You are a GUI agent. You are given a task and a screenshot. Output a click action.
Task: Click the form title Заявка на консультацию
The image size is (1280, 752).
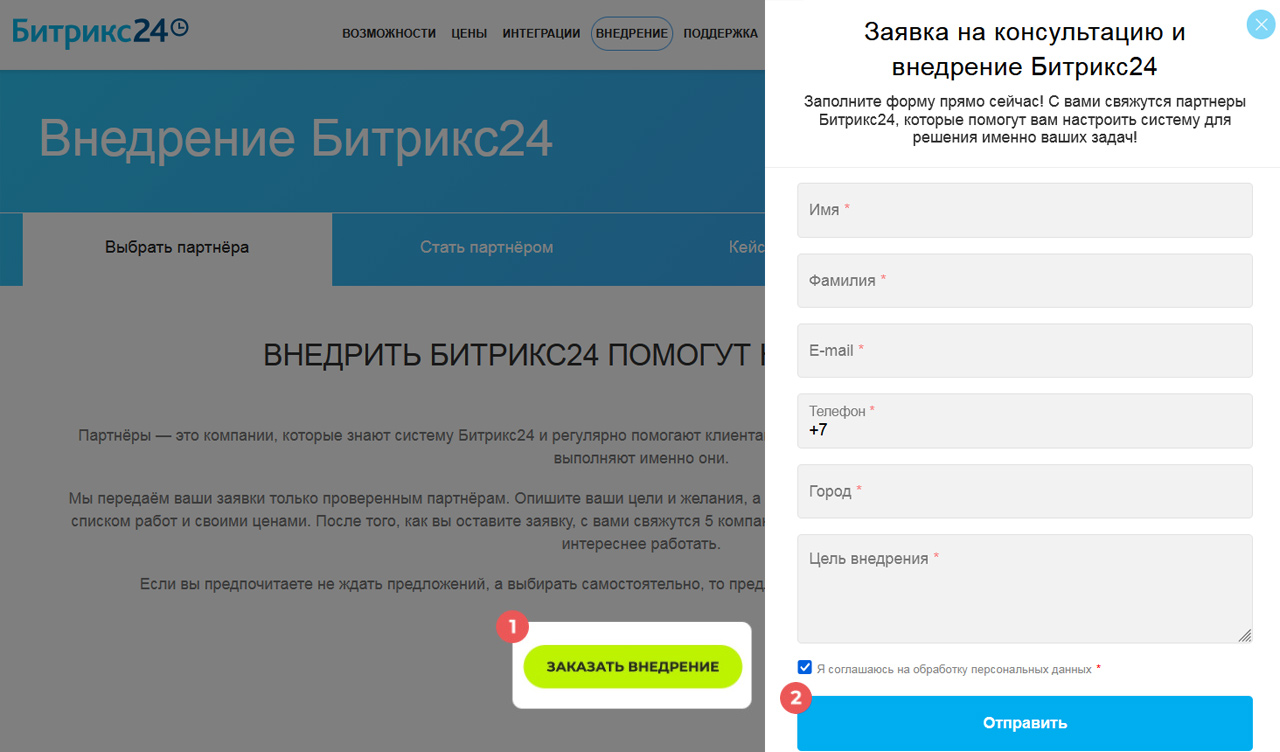pos(1025,49)
